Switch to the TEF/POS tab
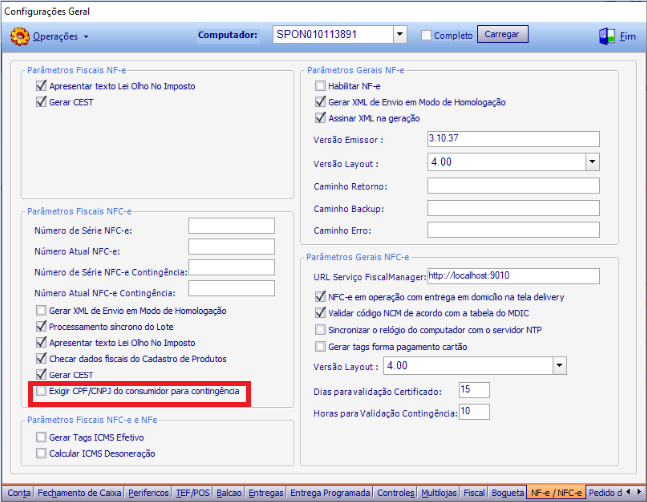The image size is (647, 502). point(193,493)
